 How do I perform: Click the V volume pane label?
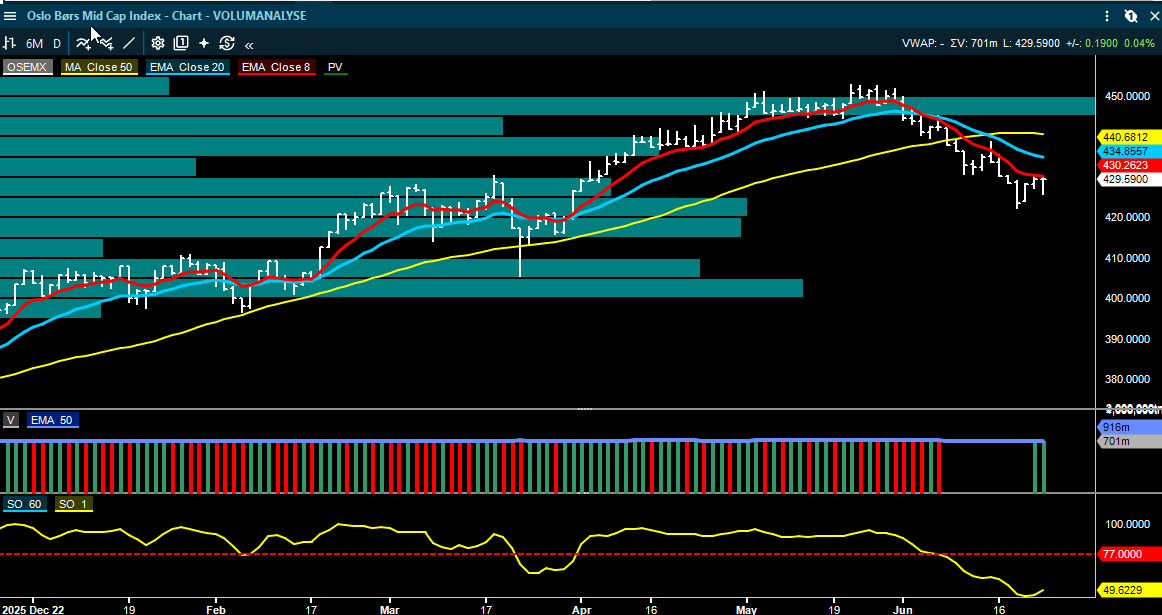click(10, 420)
